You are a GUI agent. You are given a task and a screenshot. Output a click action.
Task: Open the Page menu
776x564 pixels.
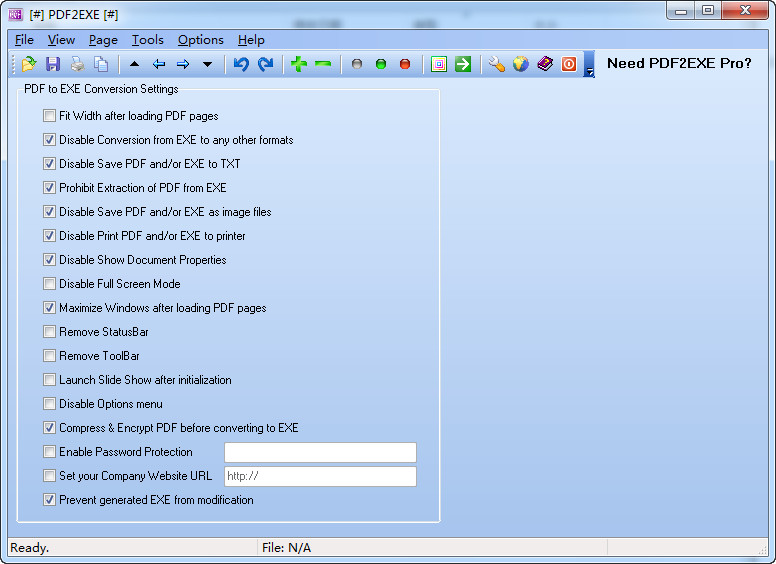[x=103, y=40]
